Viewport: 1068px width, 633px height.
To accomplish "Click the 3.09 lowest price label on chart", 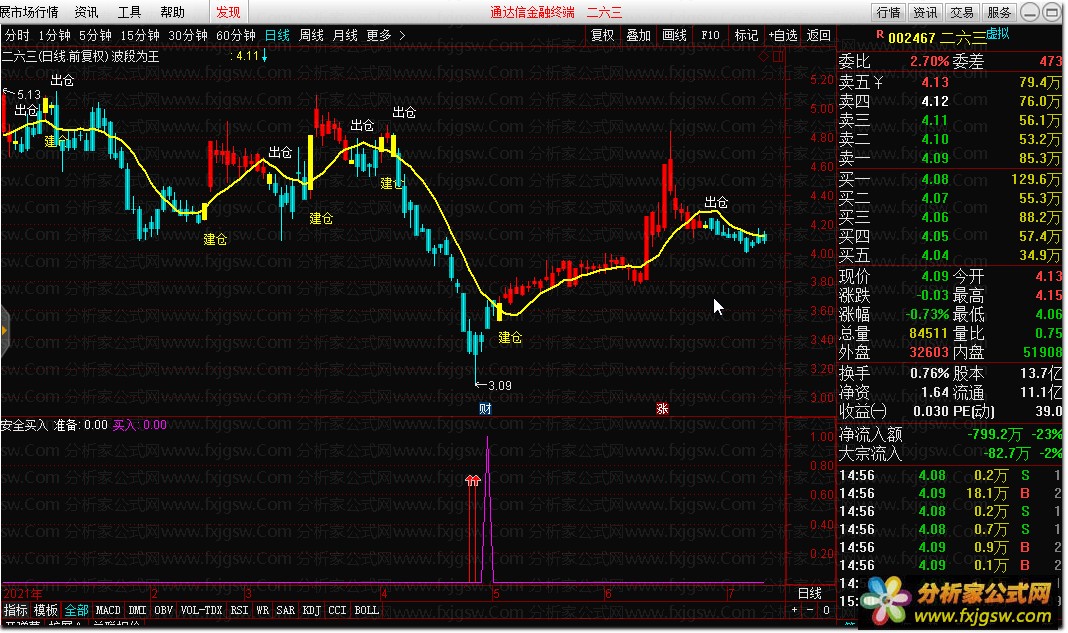I will (x=497, y=385).
